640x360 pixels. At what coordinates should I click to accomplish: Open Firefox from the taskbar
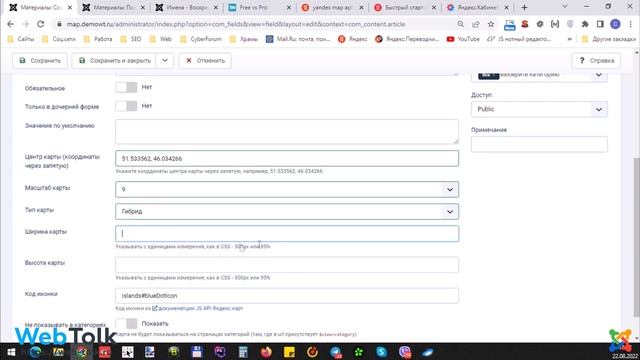[x=266, y=352]
